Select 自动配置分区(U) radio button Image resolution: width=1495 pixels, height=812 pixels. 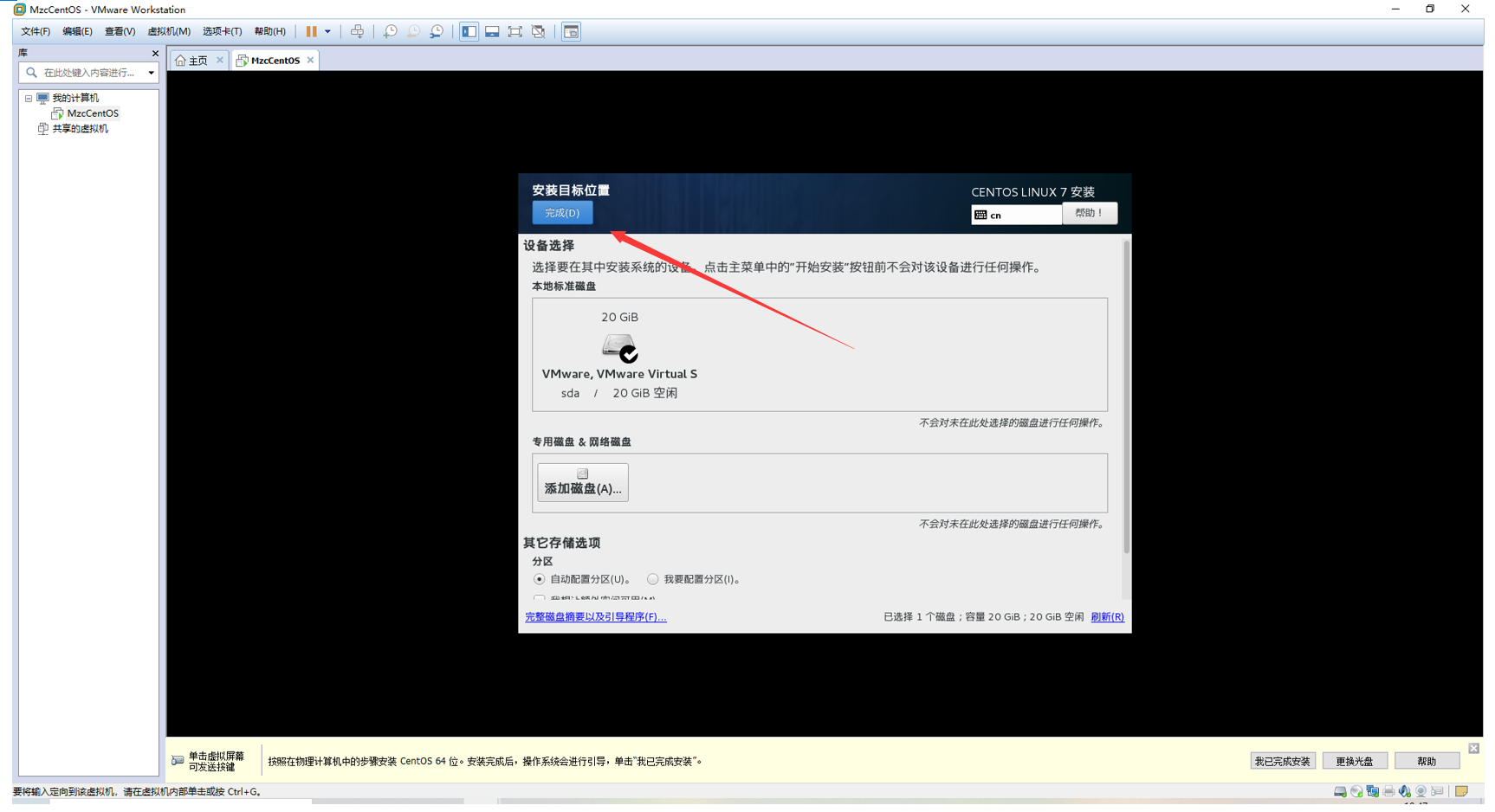pos(540,579)
